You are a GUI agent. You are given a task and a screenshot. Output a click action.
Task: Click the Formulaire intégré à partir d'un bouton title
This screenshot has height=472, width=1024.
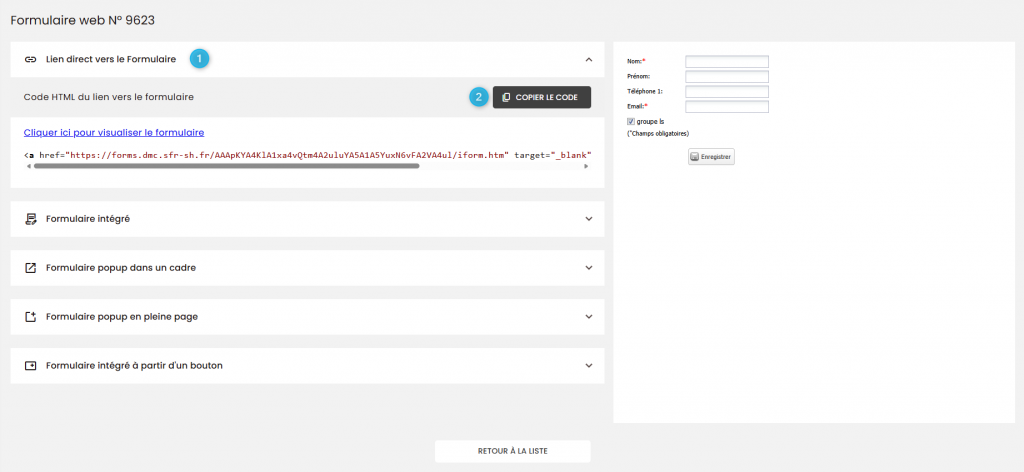coord(135,366)
